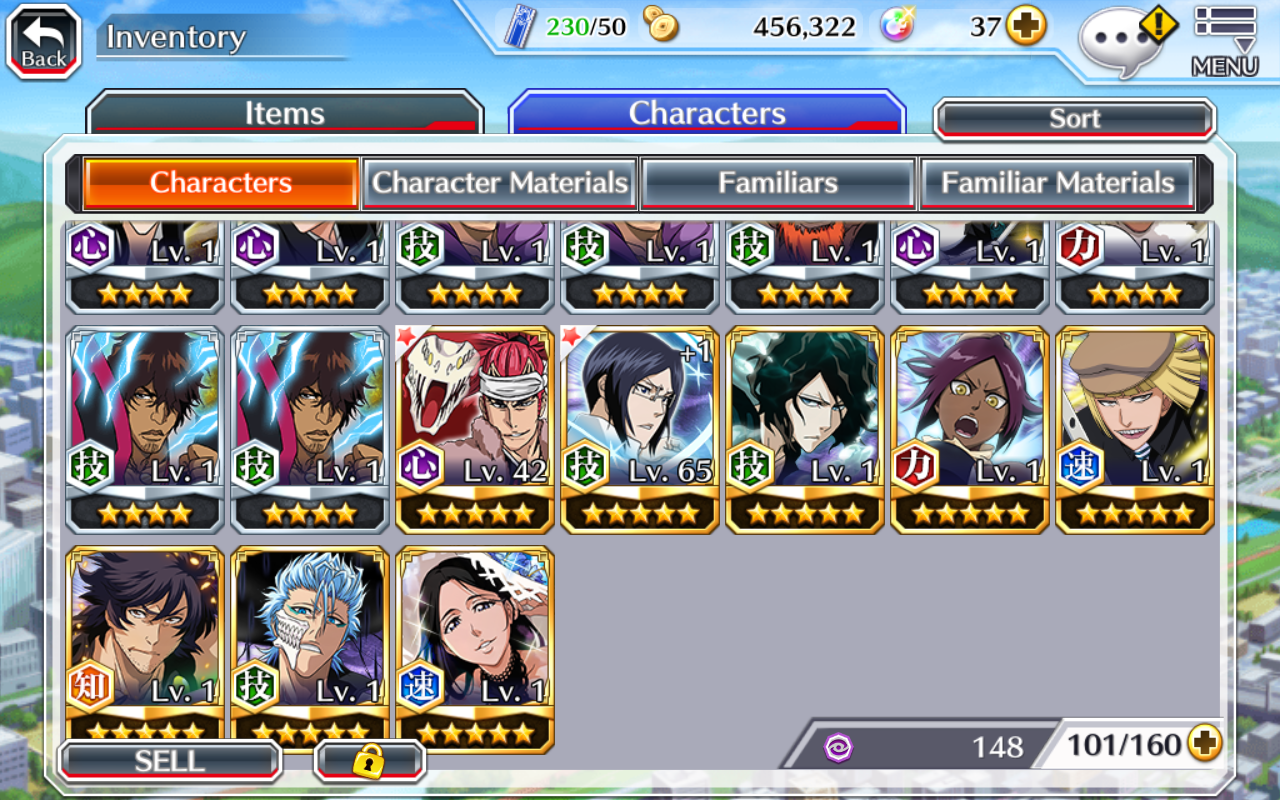The height and width of the screenshot is (800, 1280).
Task: Select the red-haired Lv. 42 character card
Action: coord(475,429)
